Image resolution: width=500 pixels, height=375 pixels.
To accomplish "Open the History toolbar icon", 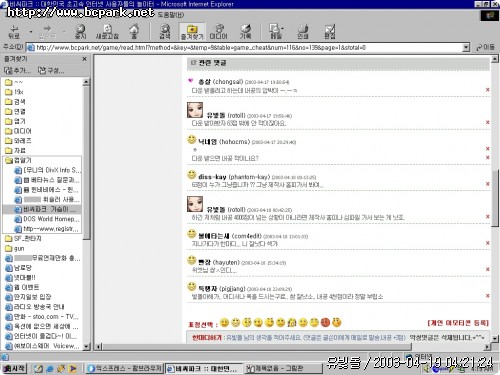I will pos(245,32).
